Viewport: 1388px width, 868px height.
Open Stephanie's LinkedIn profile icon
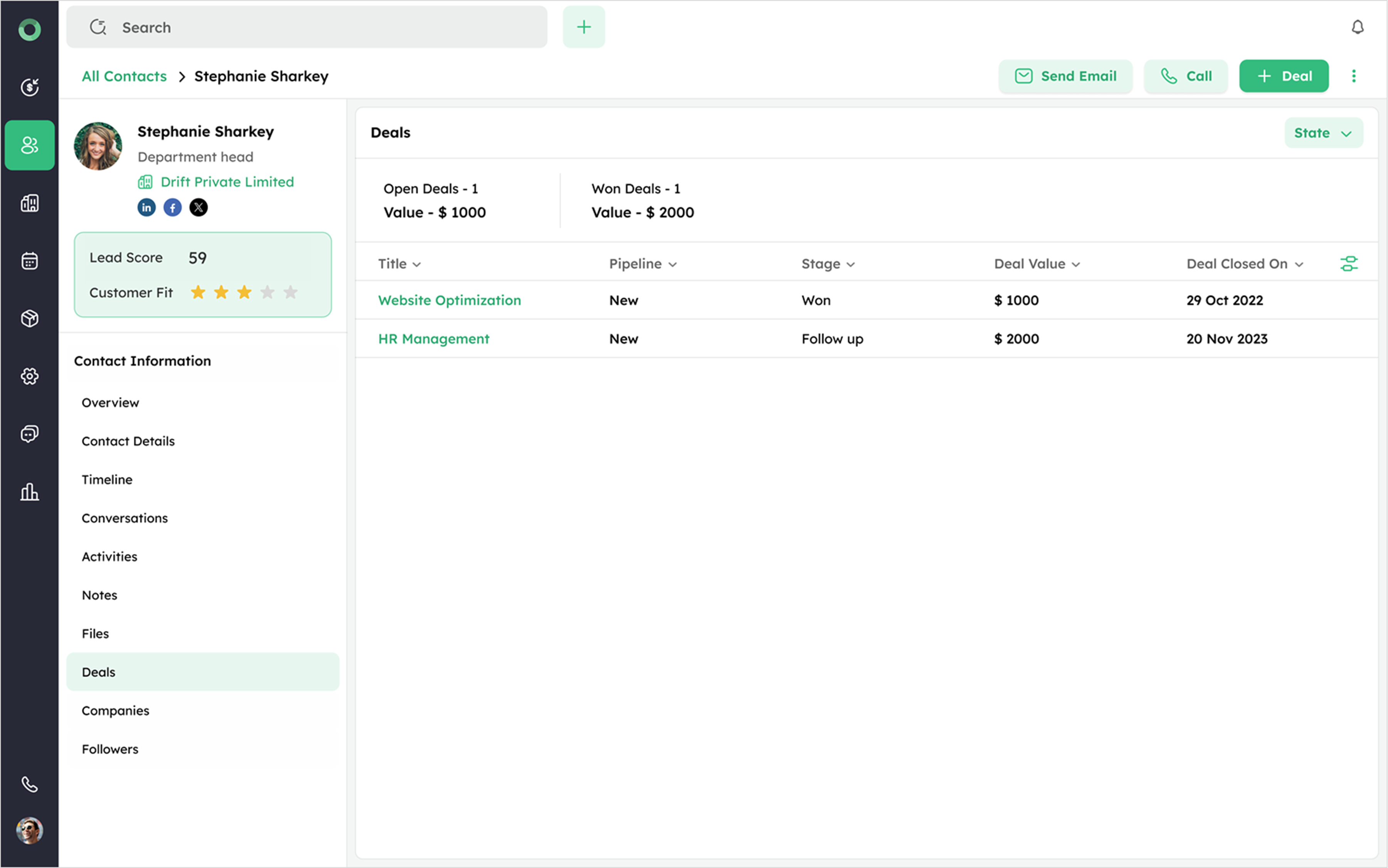pos(146,207)
